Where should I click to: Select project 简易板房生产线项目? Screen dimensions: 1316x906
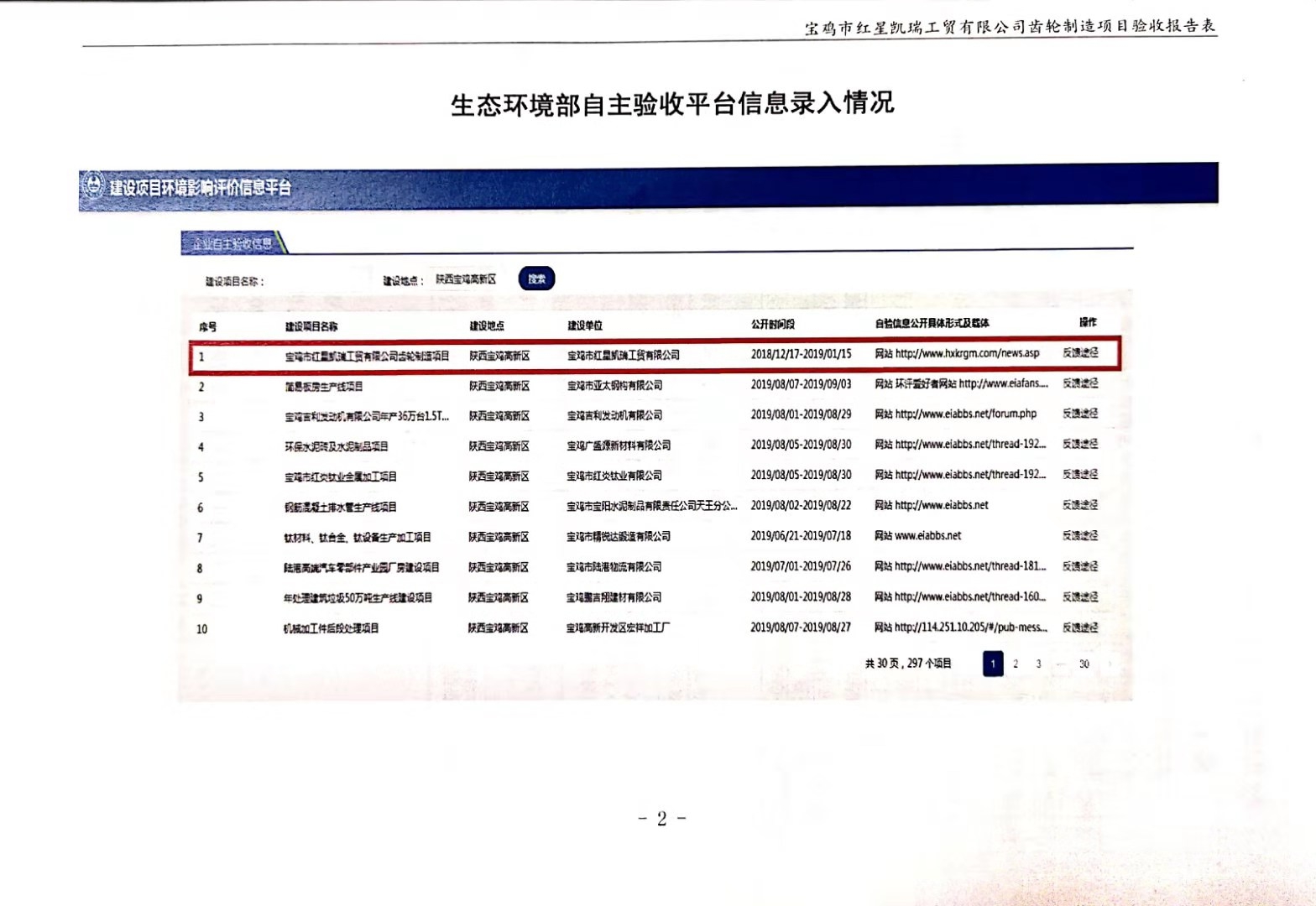coord(324,387)
